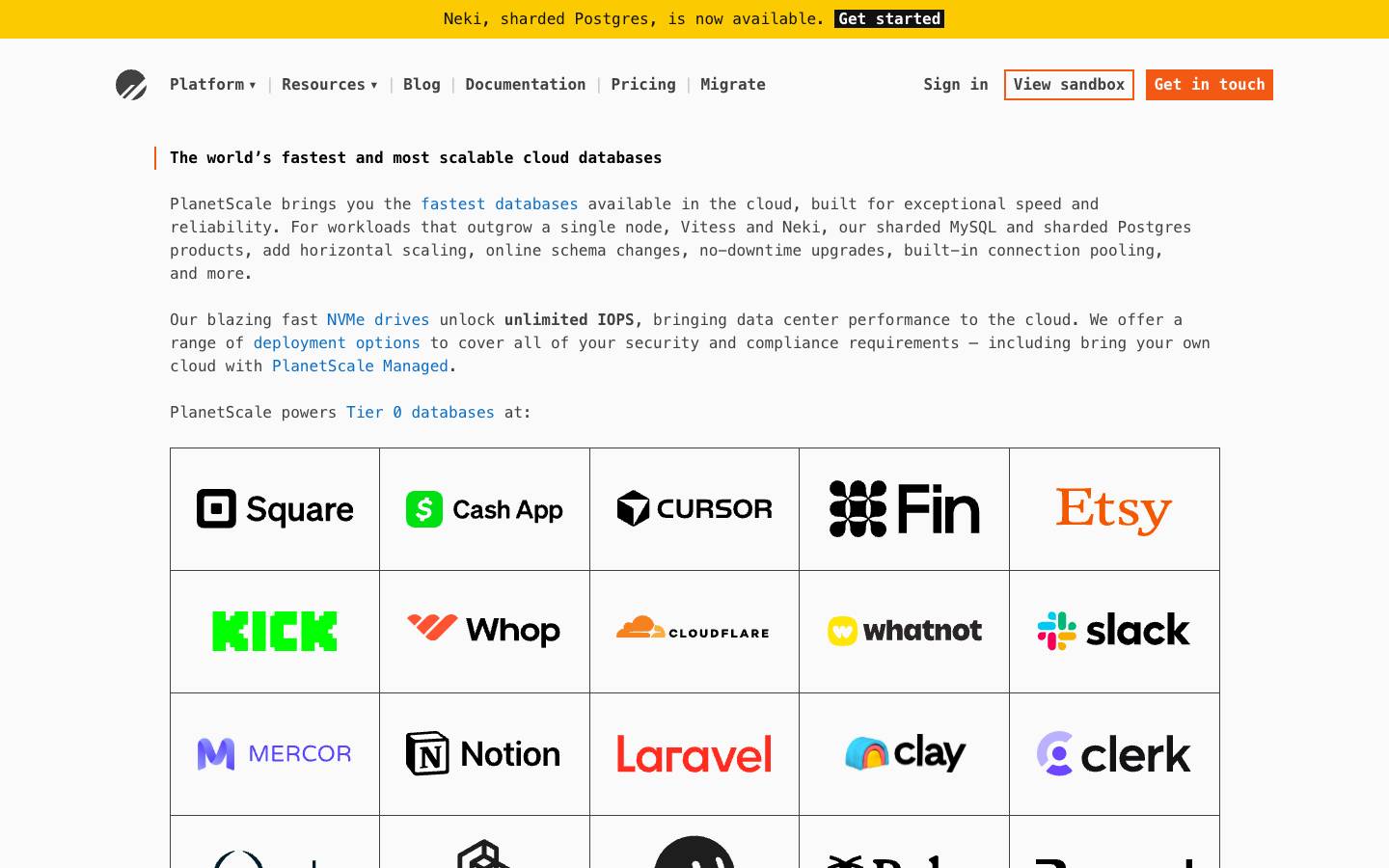This screenshot has height=868, width=1389.
Task: Click the Get in touch button
Action: [x=1210, y=85]
